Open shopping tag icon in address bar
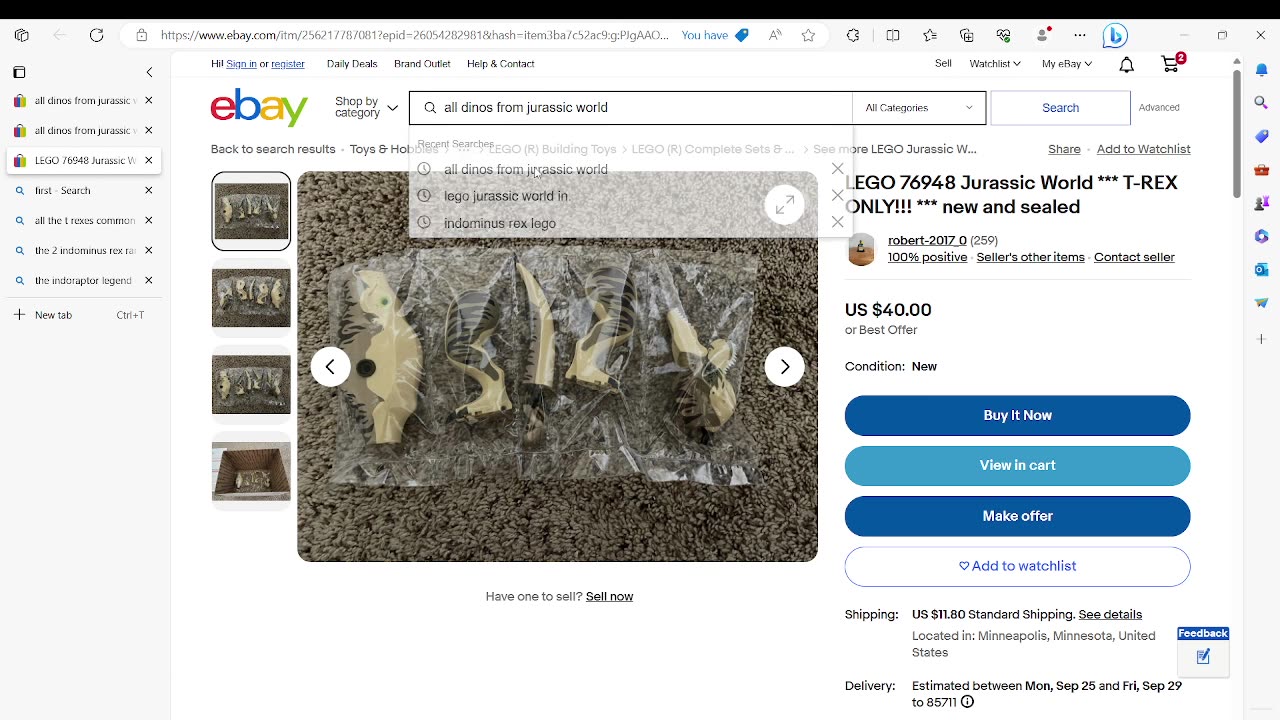Image resolution: width=1280 pixels, height=720 pixels. coord(741,35)
